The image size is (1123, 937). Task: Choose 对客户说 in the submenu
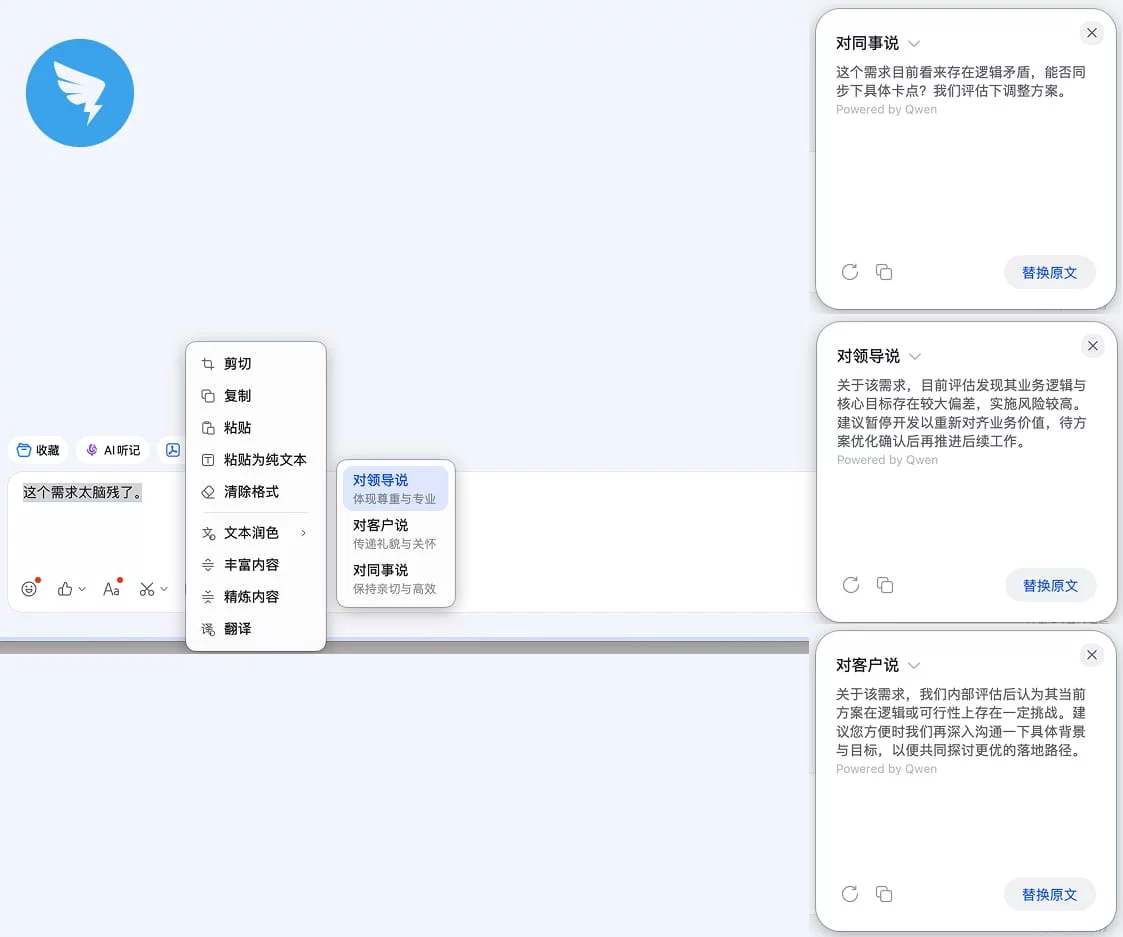pos(395,534)
